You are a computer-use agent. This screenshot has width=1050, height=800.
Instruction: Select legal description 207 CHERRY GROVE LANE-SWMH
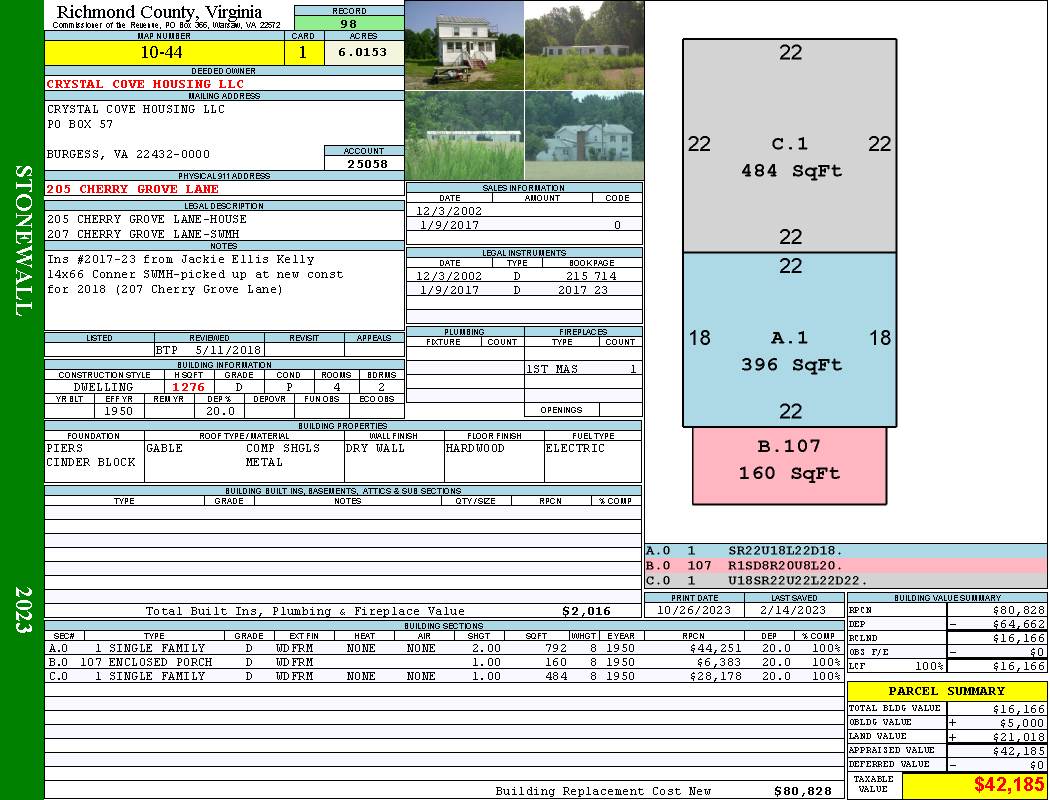click(143, 234)
